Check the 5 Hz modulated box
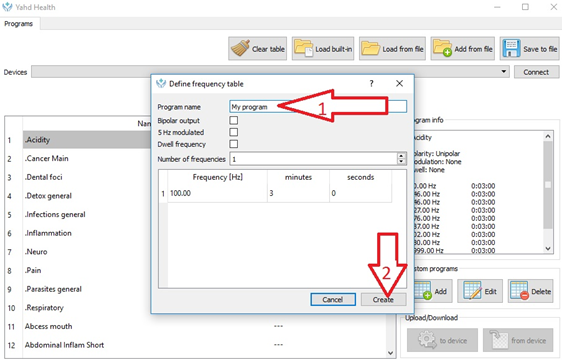The width and height of the screenshot is (562, 360). tap(234, 132)
